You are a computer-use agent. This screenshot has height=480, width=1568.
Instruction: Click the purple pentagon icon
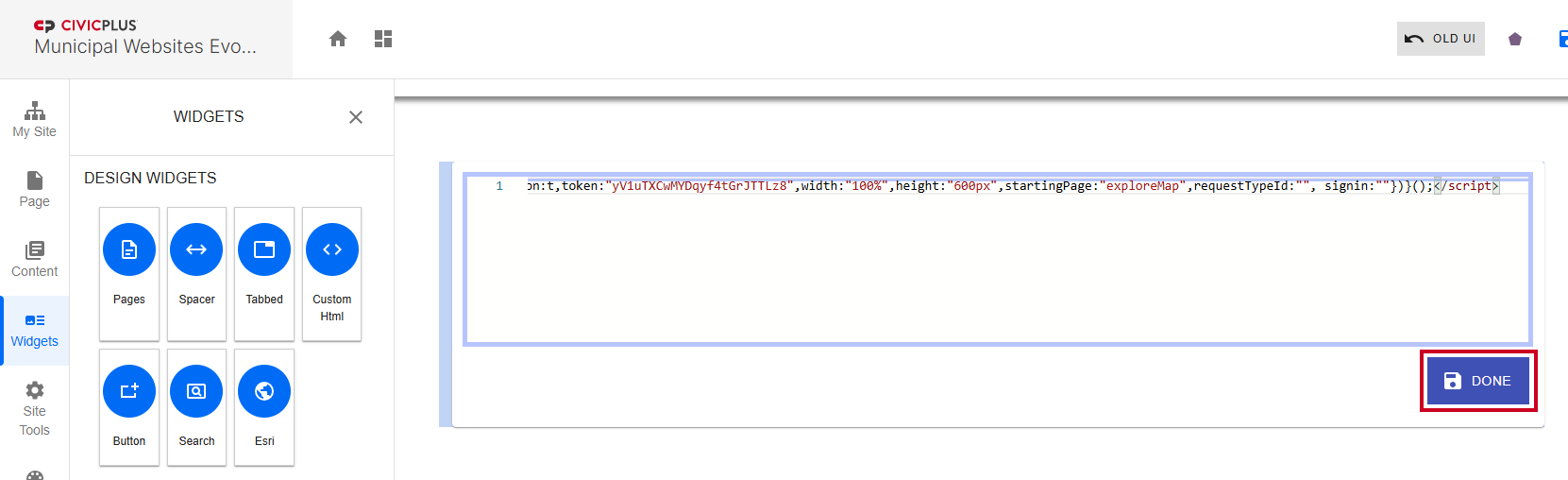(x=1515, y=39)
